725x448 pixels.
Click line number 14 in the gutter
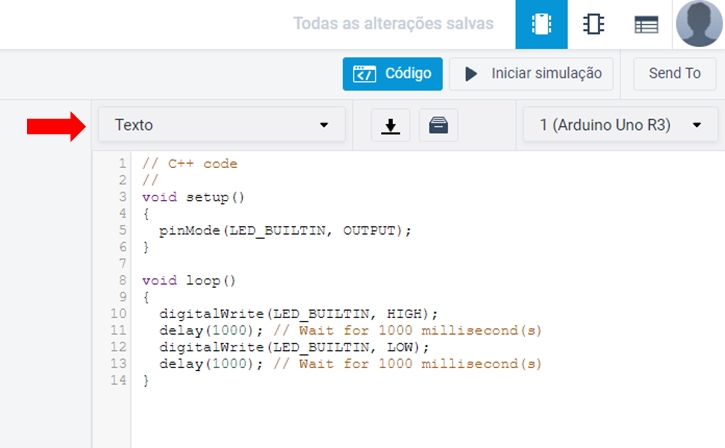point(118,380)
